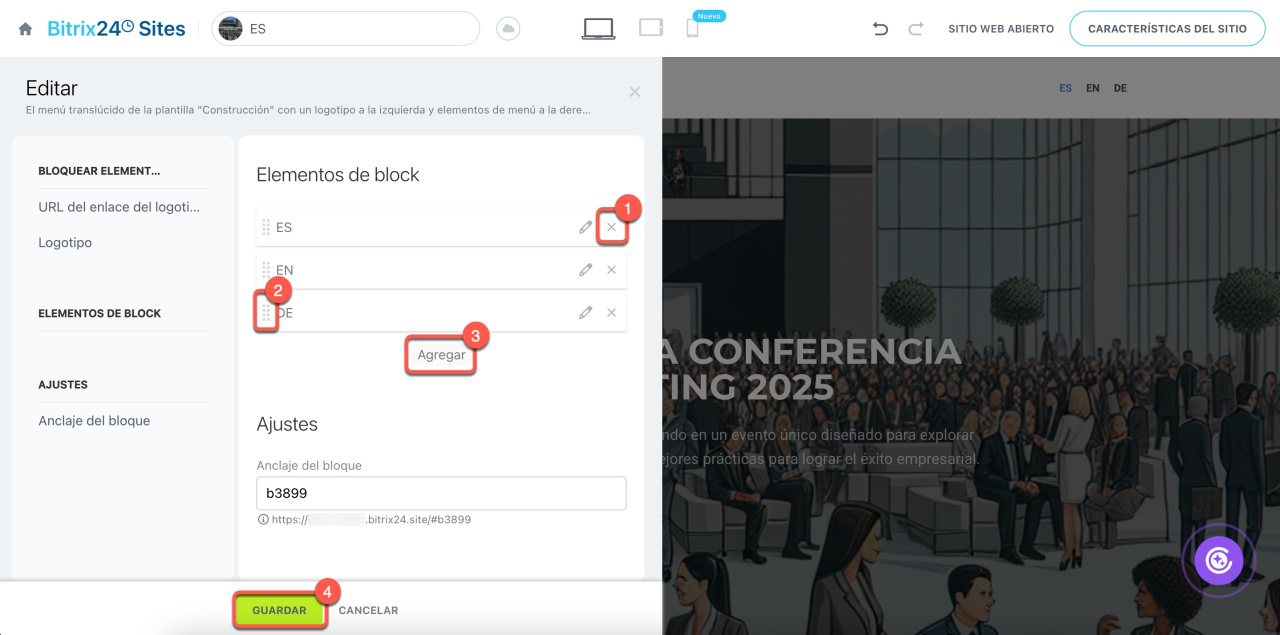Image resolution: width=1280 pixels, height=635 pixels.
Task: Save changes with GUARDAR
Action: (x=279, y=610)
